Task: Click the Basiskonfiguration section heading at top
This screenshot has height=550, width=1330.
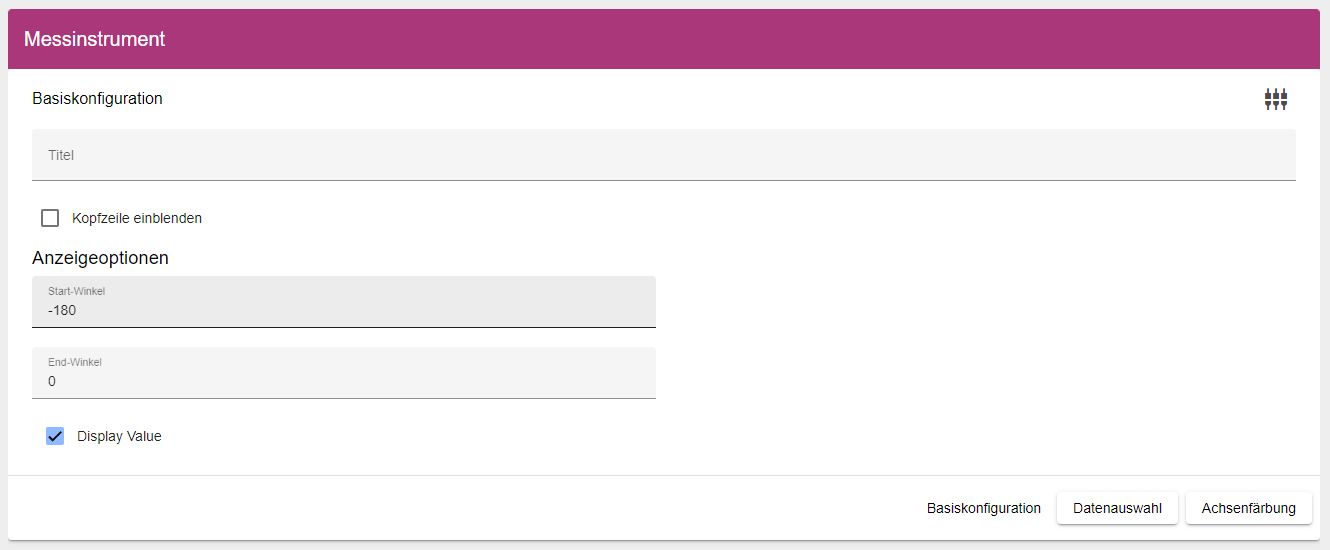Action: [x=97, y=98]
